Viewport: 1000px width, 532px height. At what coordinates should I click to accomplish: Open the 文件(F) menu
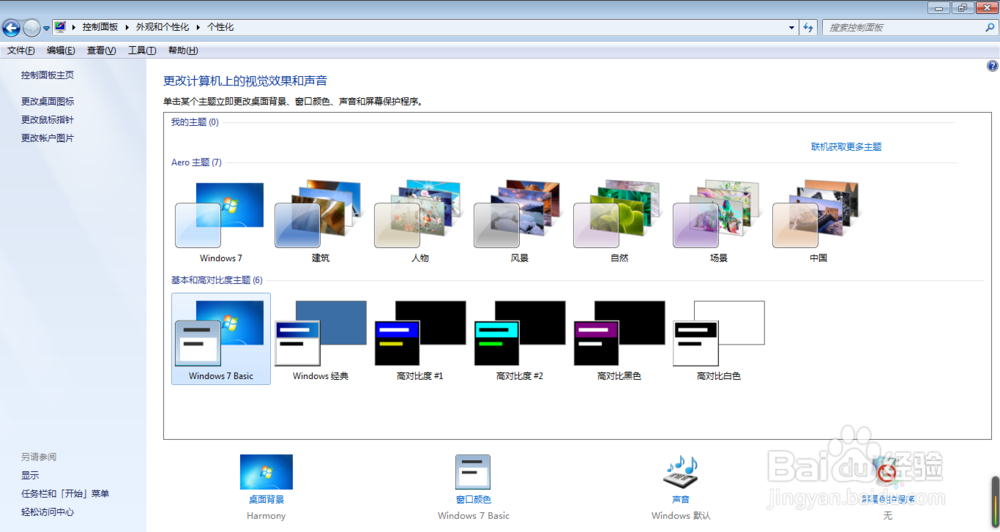(x=21, y=50)
